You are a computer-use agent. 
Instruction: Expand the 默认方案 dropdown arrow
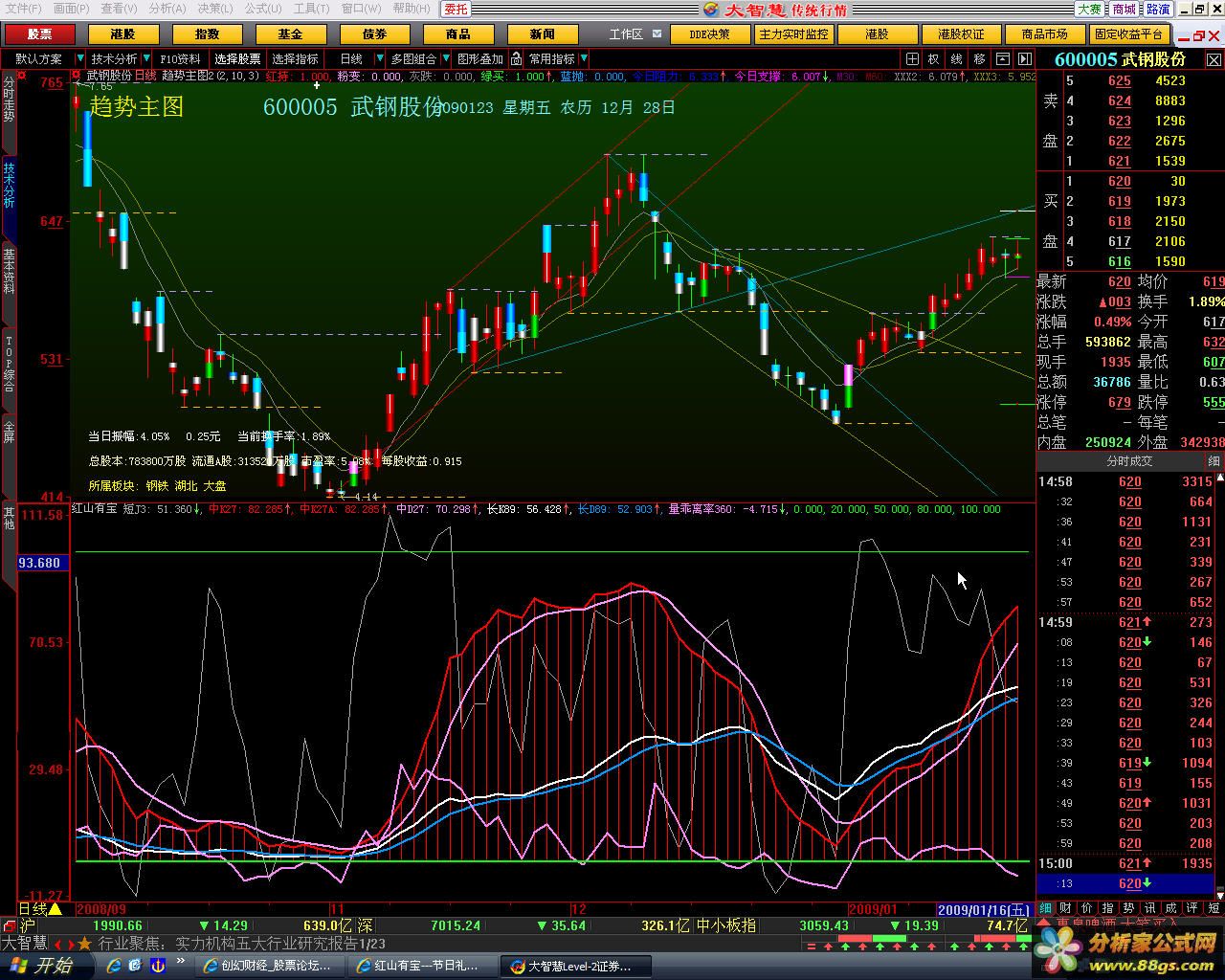click(81, 59)
